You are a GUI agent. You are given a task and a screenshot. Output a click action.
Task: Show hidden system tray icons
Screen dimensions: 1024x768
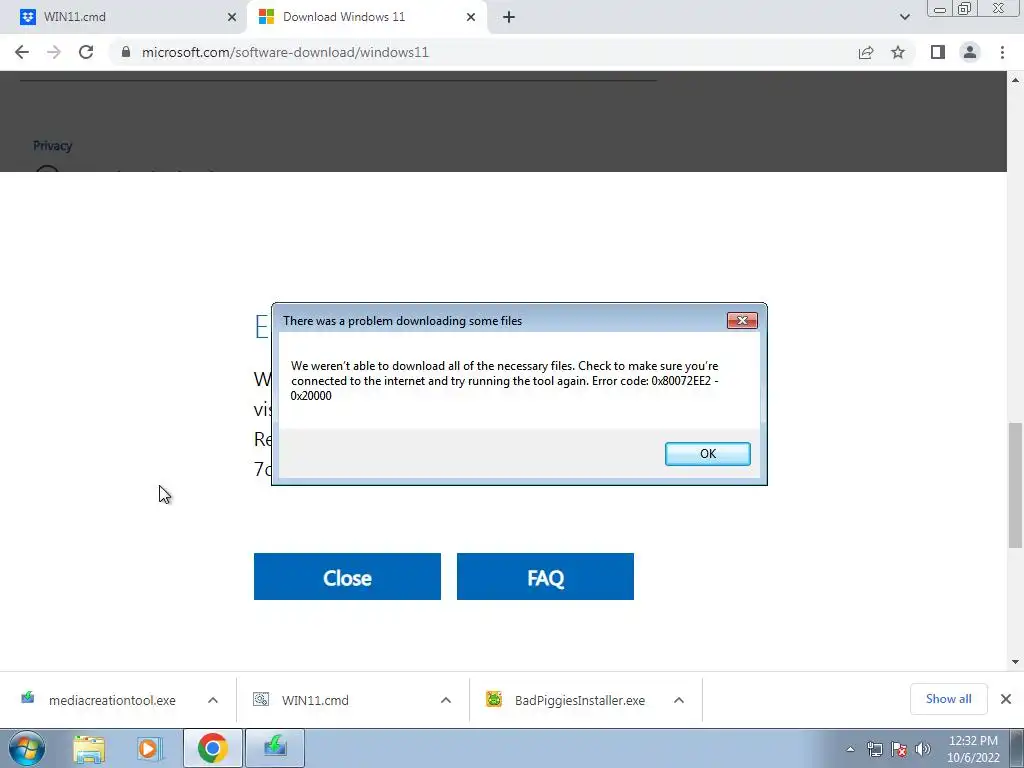[850, 750]
